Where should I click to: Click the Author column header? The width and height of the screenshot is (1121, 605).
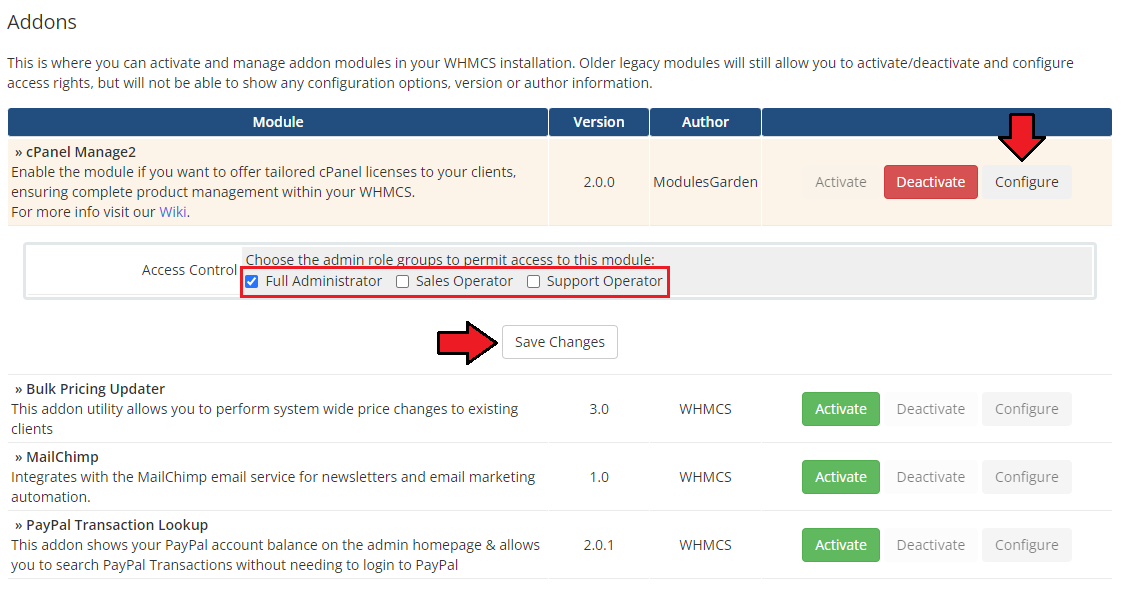(x=705, y=122)
